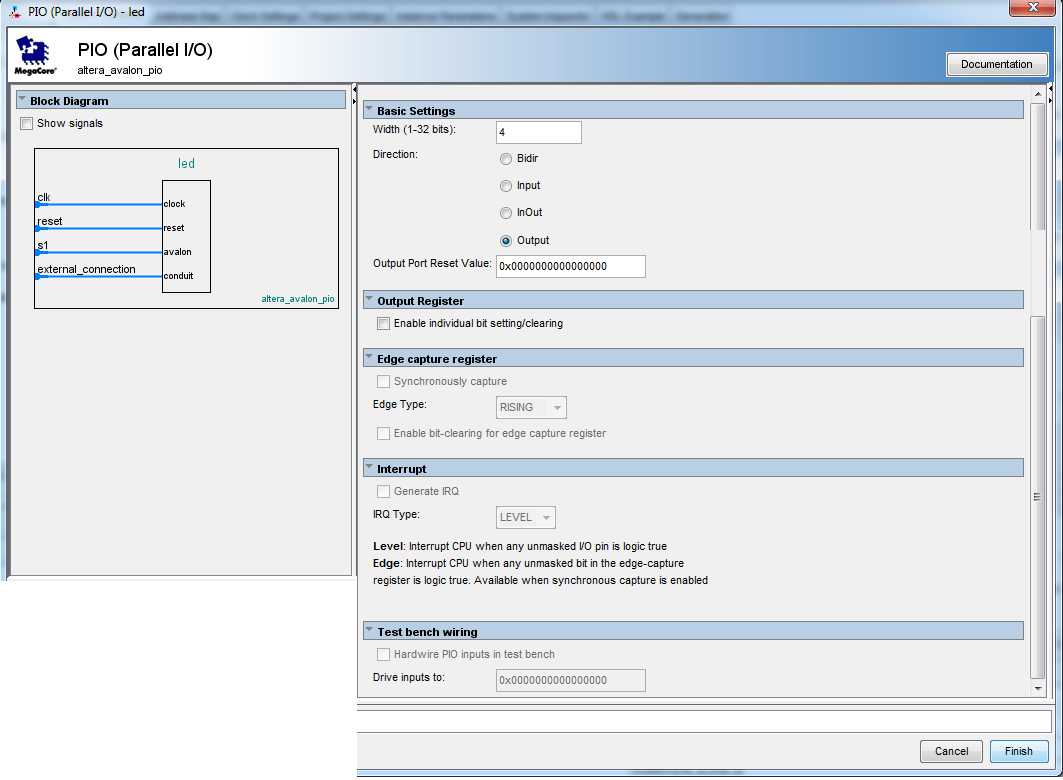This screenshot has width=1063, height=780.
Task: Toggle bit-clearing for edge capture register
Action: 383,434
